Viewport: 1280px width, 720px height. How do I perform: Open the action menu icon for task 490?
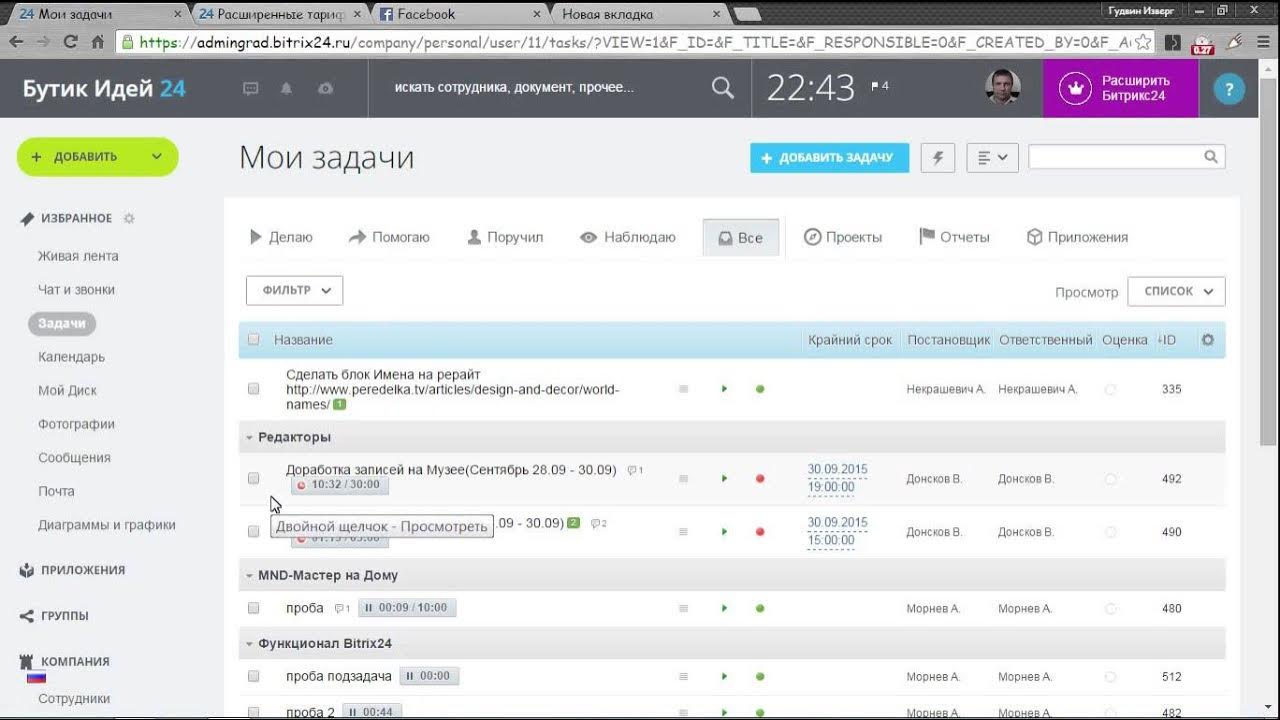(x=684, y=532)
